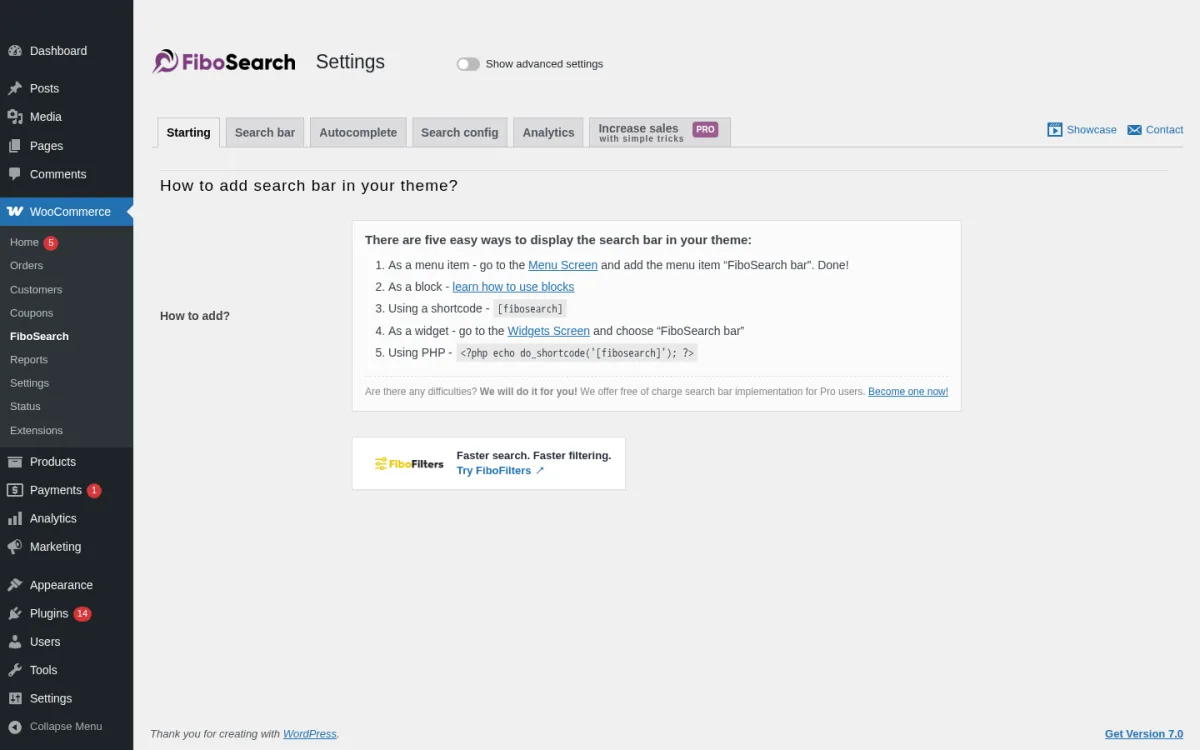Click the Dashboard gauge icon

[x=15, y=51]
